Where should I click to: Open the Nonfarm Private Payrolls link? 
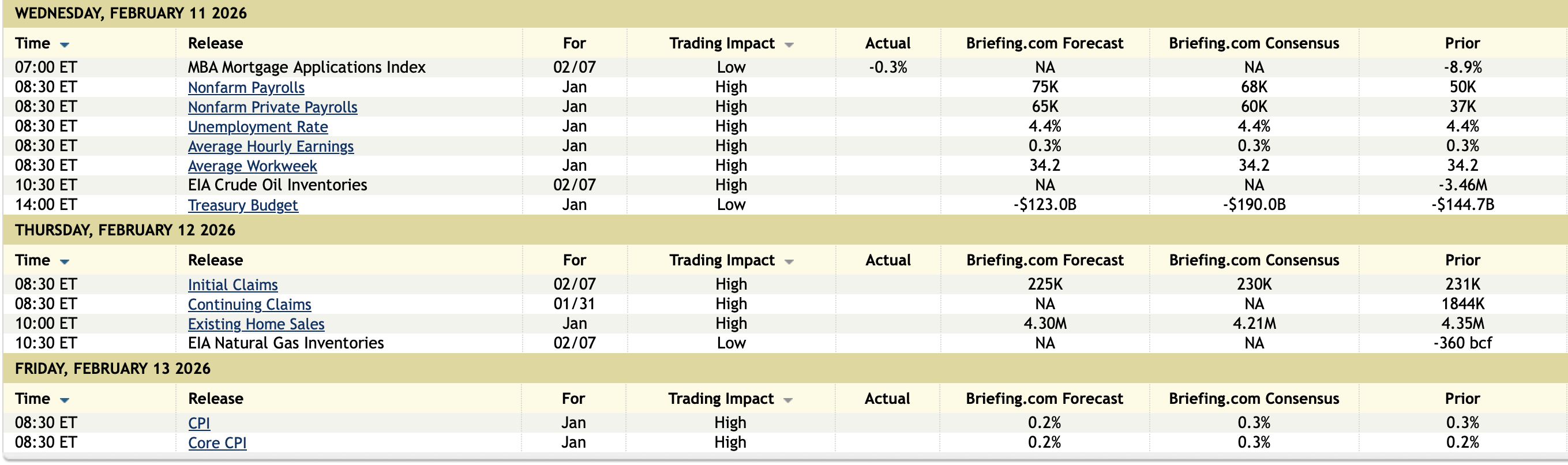click(x=272, y=107)
